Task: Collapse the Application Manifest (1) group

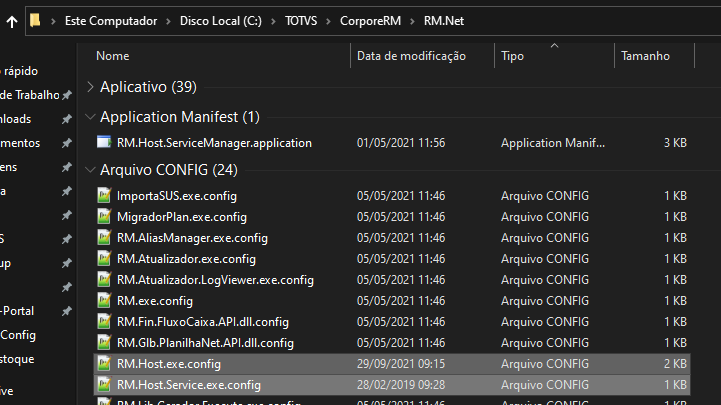Action: [91, 117]
